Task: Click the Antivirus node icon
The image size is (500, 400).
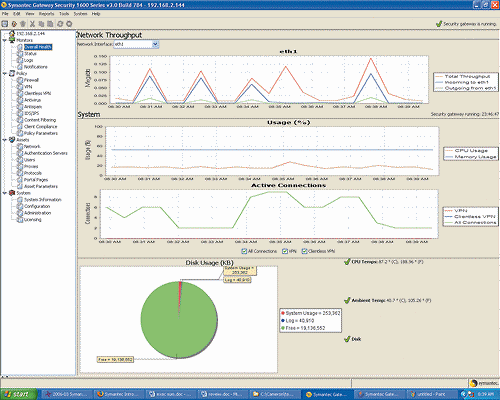Action: (20, 100)
